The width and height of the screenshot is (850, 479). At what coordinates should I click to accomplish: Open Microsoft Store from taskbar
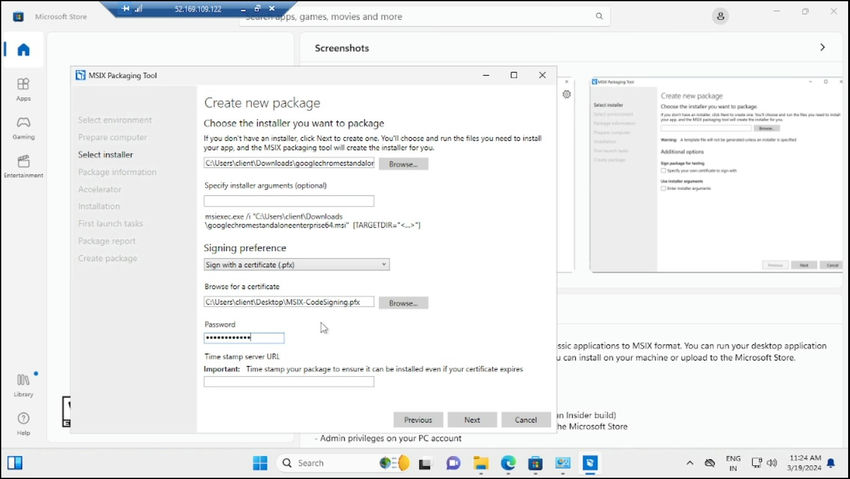535,463
